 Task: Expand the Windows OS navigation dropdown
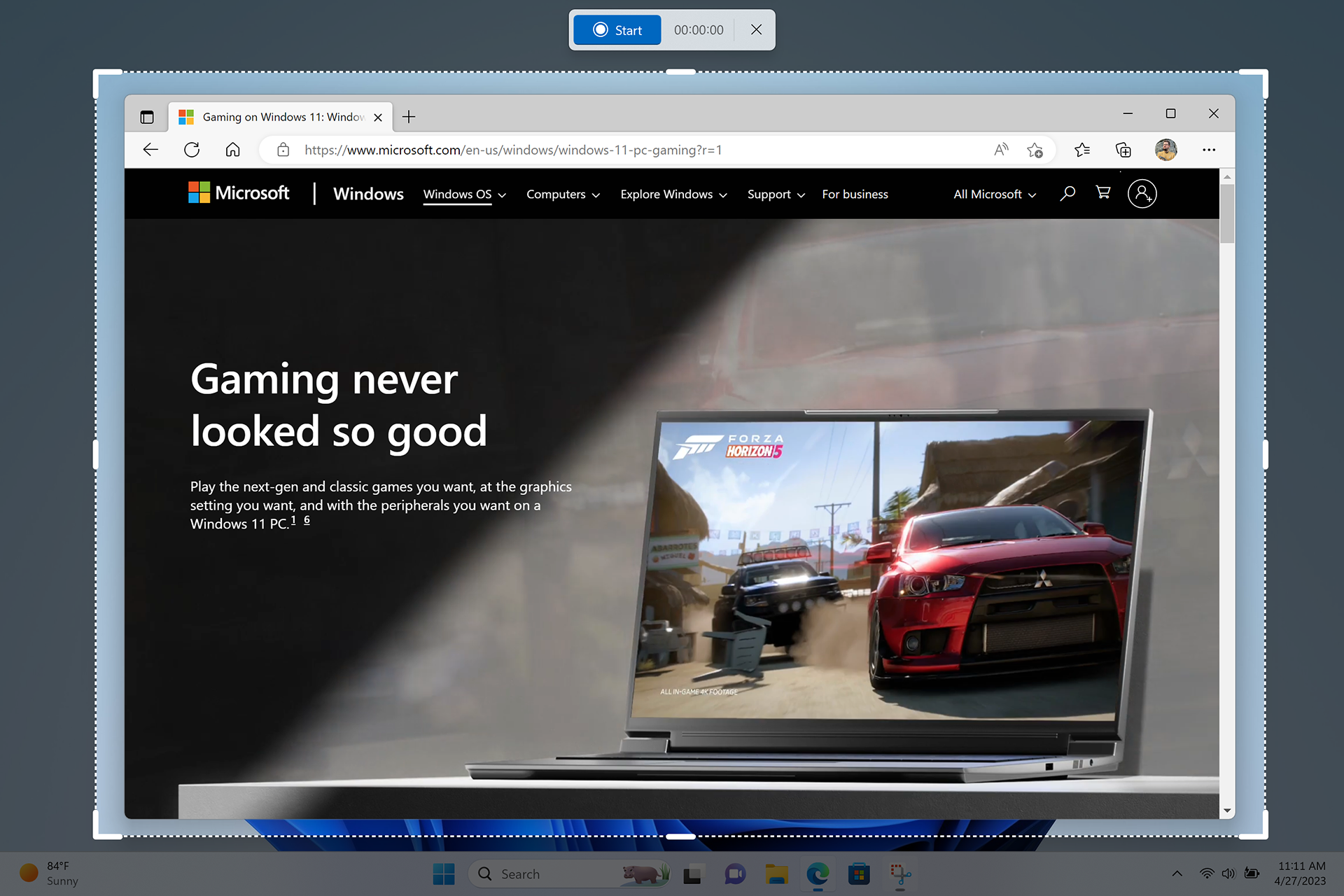(463, 194)
